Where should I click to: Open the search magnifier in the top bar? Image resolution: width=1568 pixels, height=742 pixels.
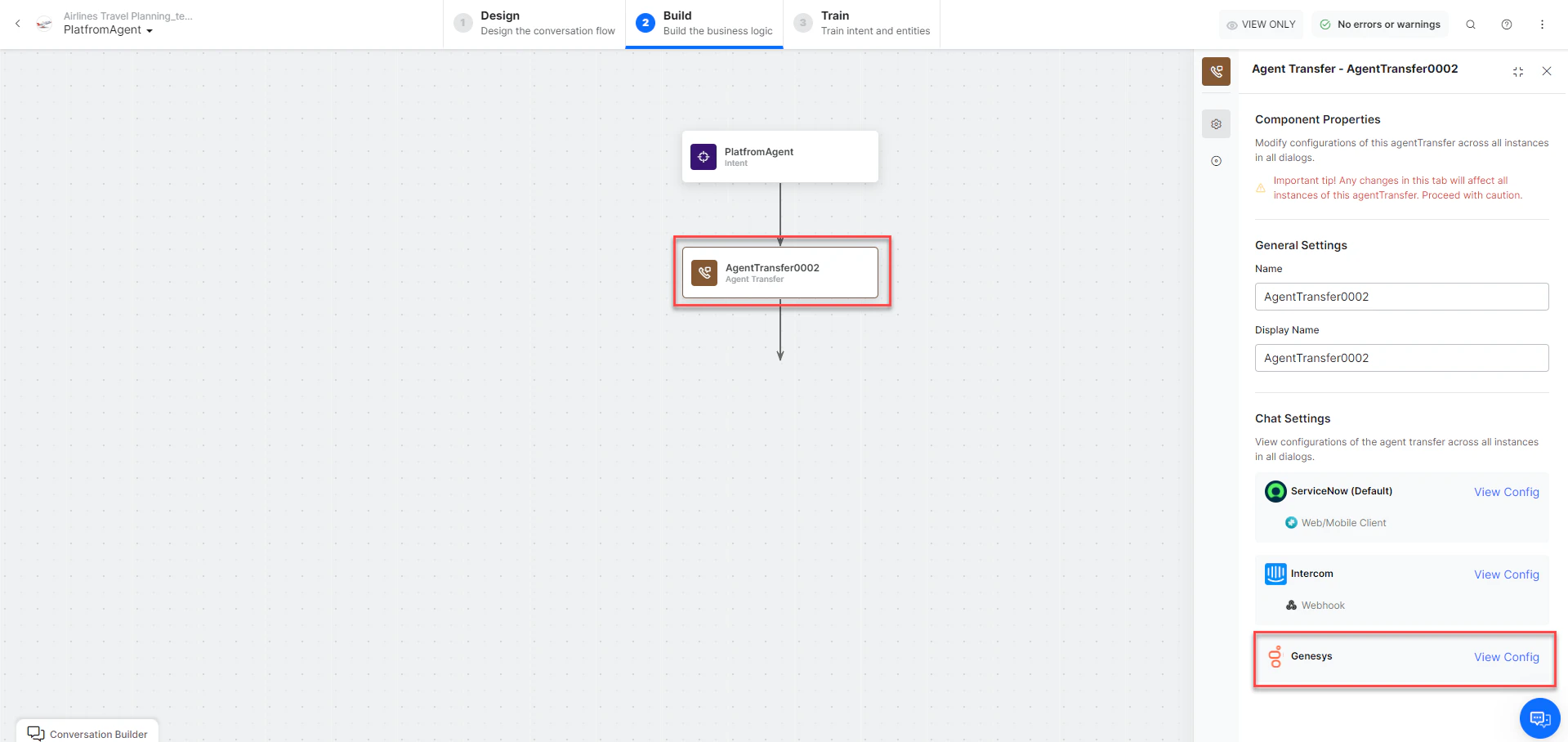[x=1471, y=25]
